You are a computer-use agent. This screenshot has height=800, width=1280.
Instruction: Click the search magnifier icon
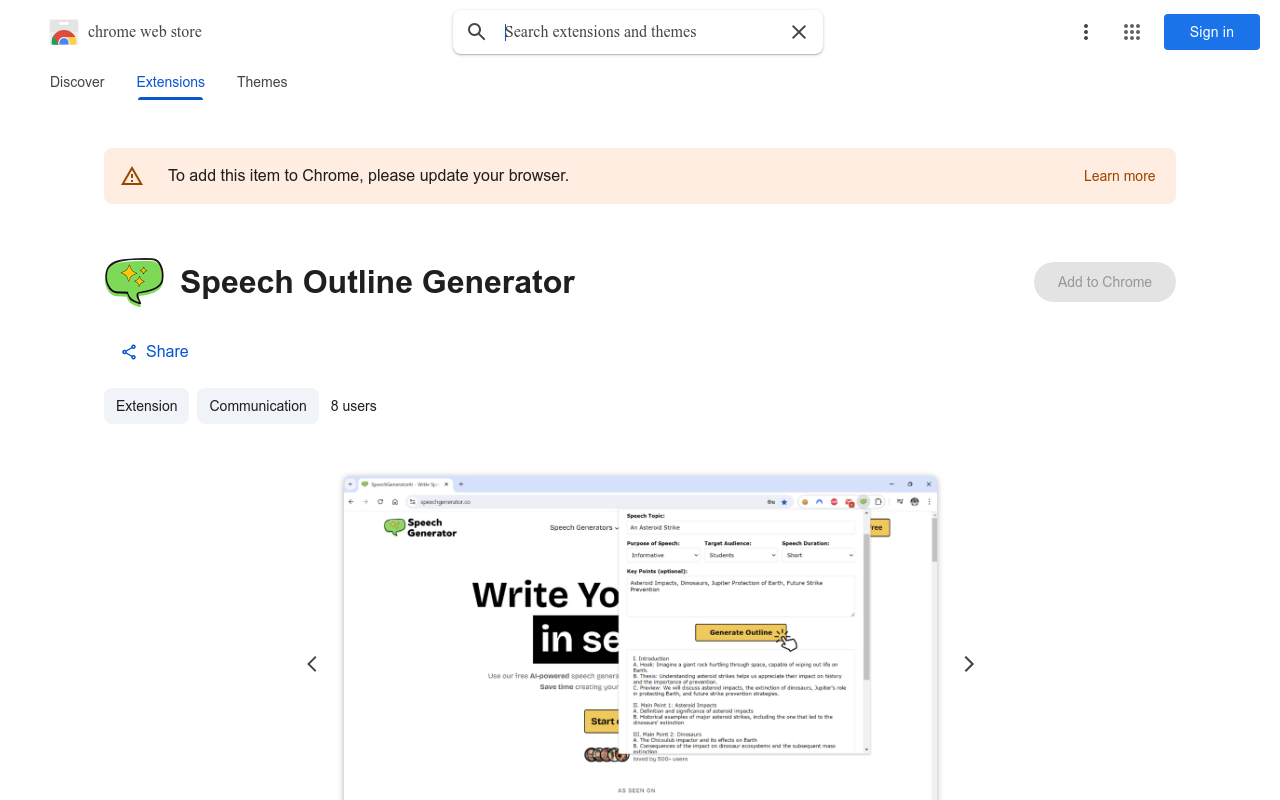tap(477, 32)
